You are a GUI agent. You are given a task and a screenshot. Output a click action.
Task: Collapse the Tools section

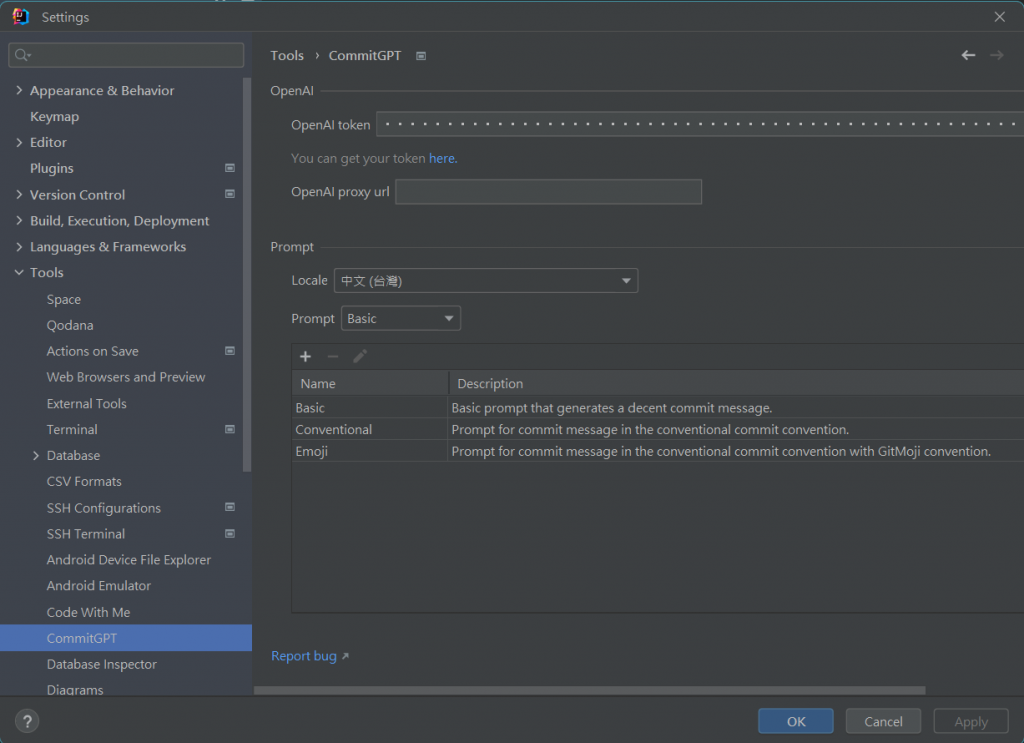pyautogui.click(x=19, y=273)
